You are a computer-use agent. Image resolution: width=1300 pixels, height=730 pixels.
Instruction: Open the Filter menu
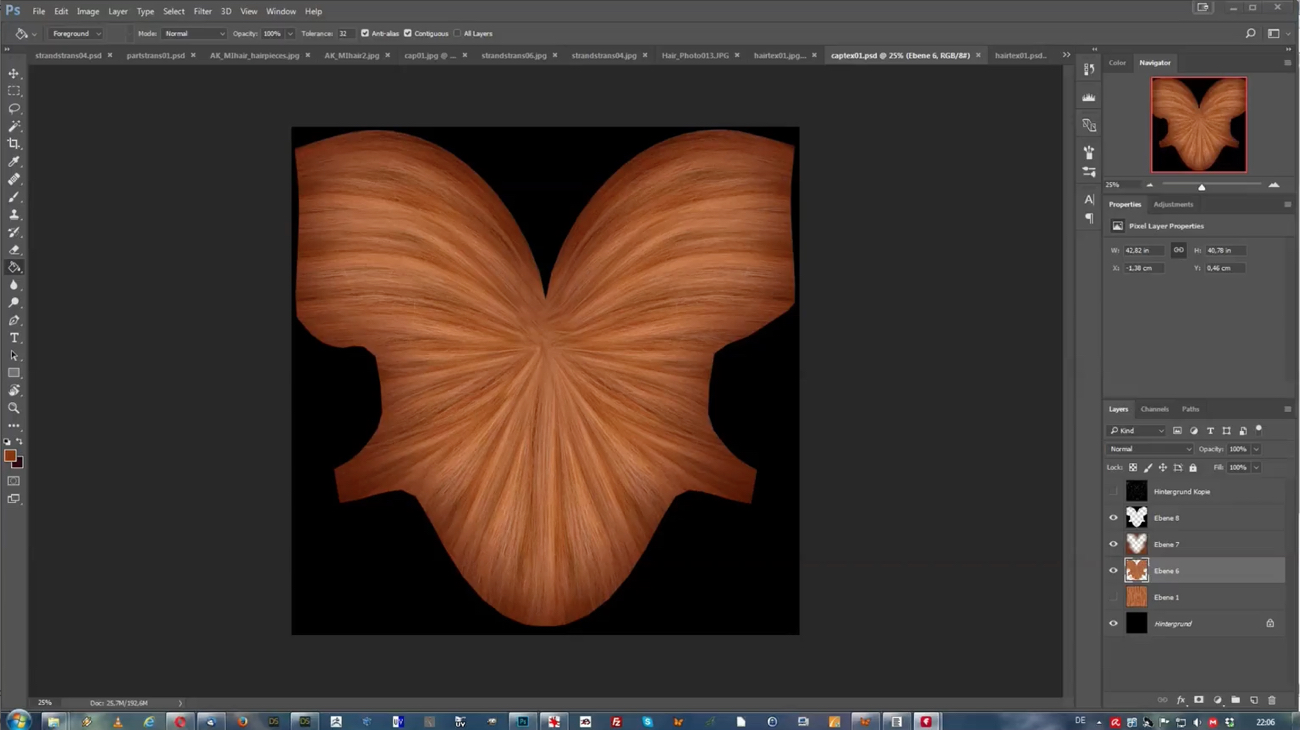pos(202,11)
